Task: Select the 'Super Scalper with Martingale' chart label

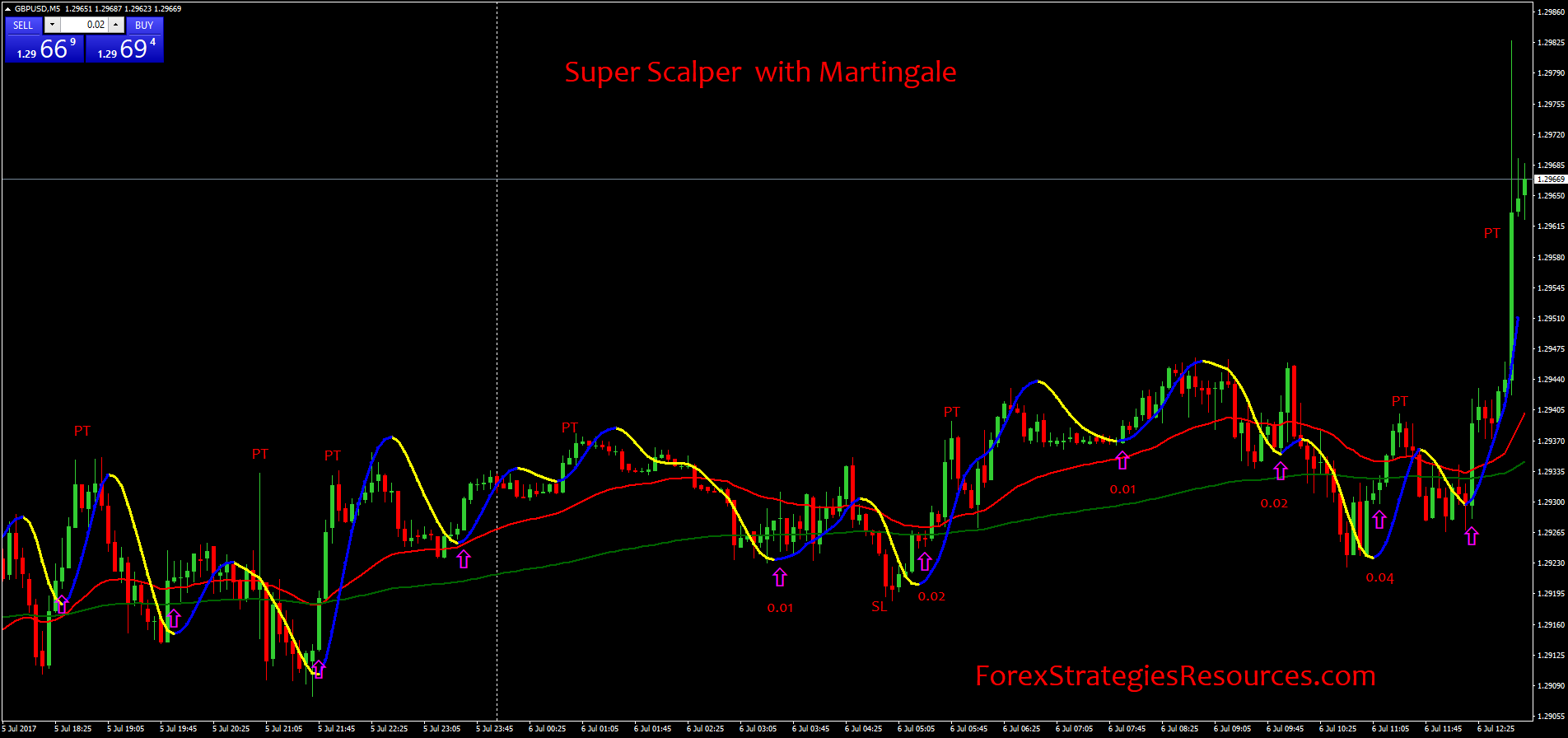Action: pos(760,72)
